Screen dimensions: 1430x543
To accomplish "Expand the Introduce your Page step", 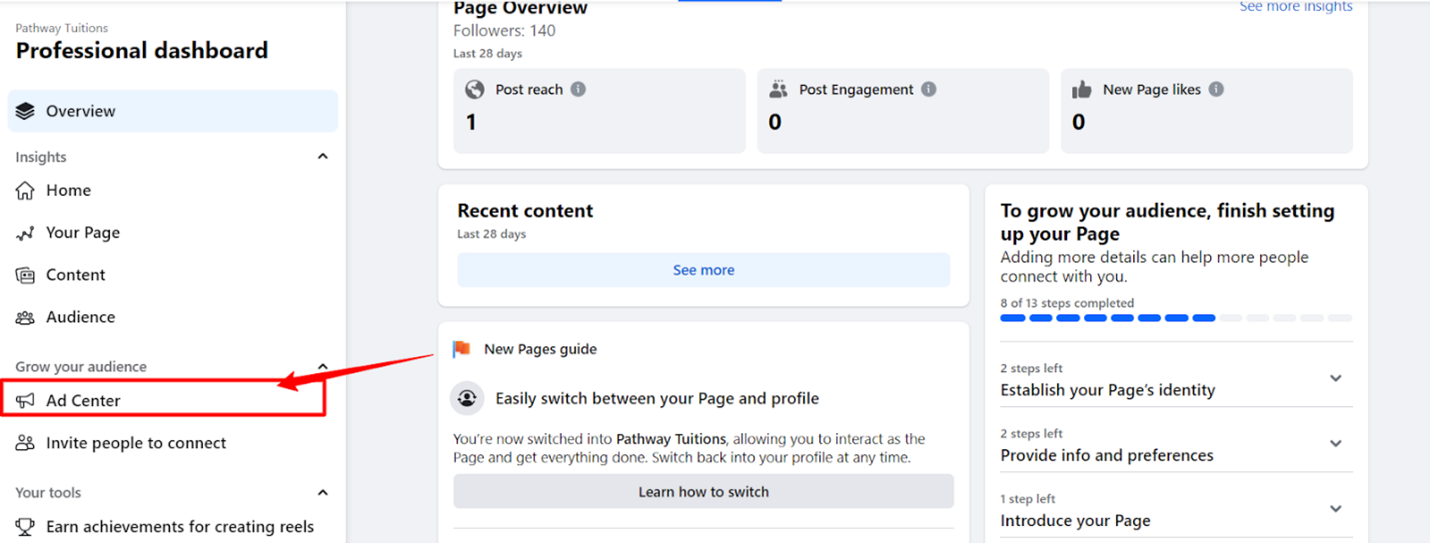I will pos(1335,509).
